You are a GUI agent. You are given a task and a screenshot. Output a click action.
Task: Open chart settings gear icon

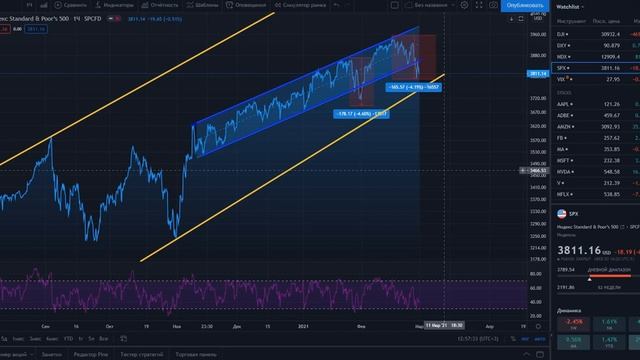pos(464,5)
